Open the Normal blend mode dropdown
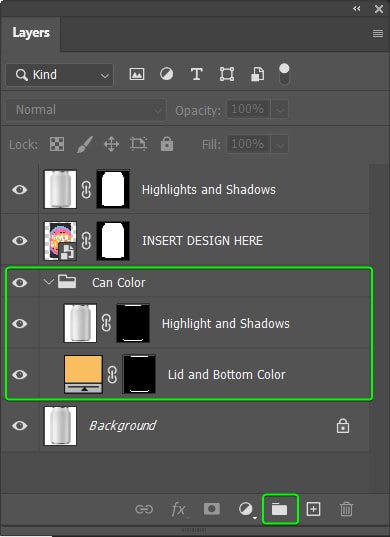 [x=85, y=110]
